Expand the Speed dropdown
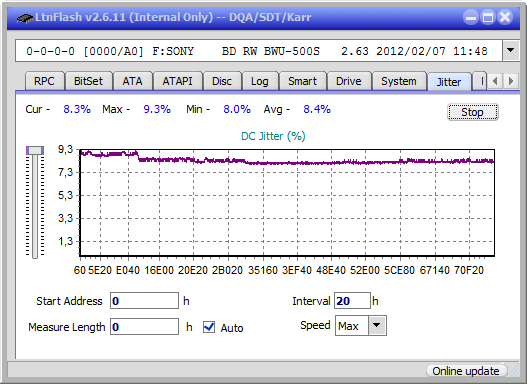The height and width of the screenshot is (384, 527). click(x=377, y=325)
